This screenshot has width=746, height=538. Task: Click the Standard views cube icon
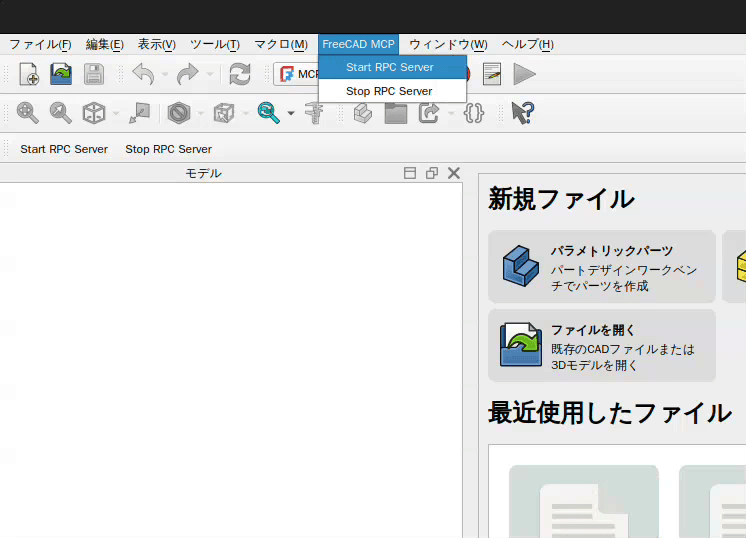[x=224, y=113]
